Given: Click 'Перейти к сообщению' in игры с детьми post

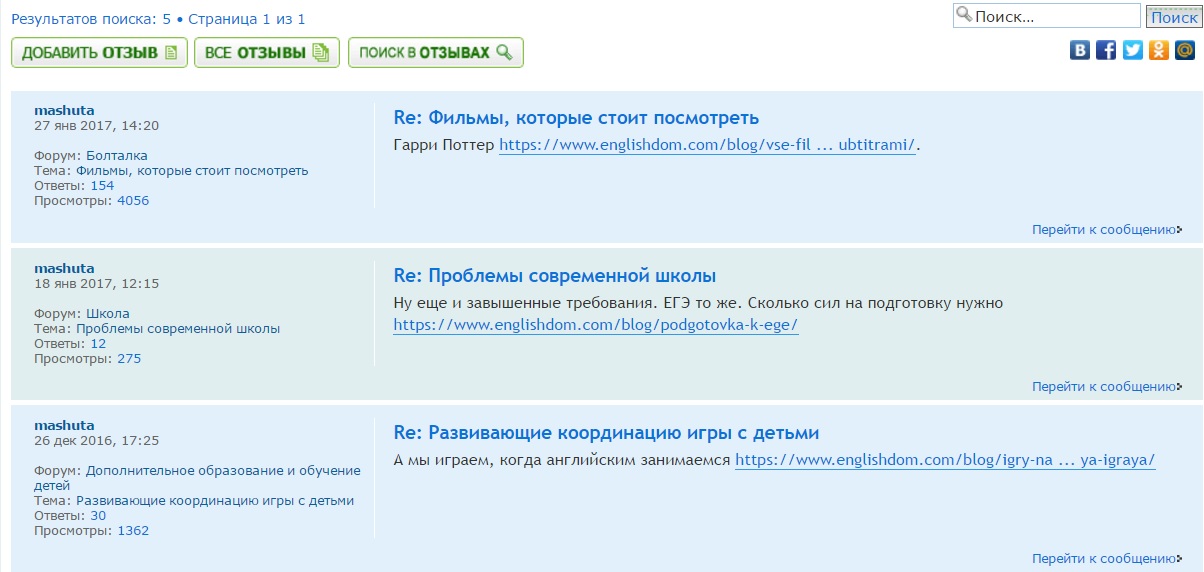Looking at the screenshot, I should [x=1106, y=558].
